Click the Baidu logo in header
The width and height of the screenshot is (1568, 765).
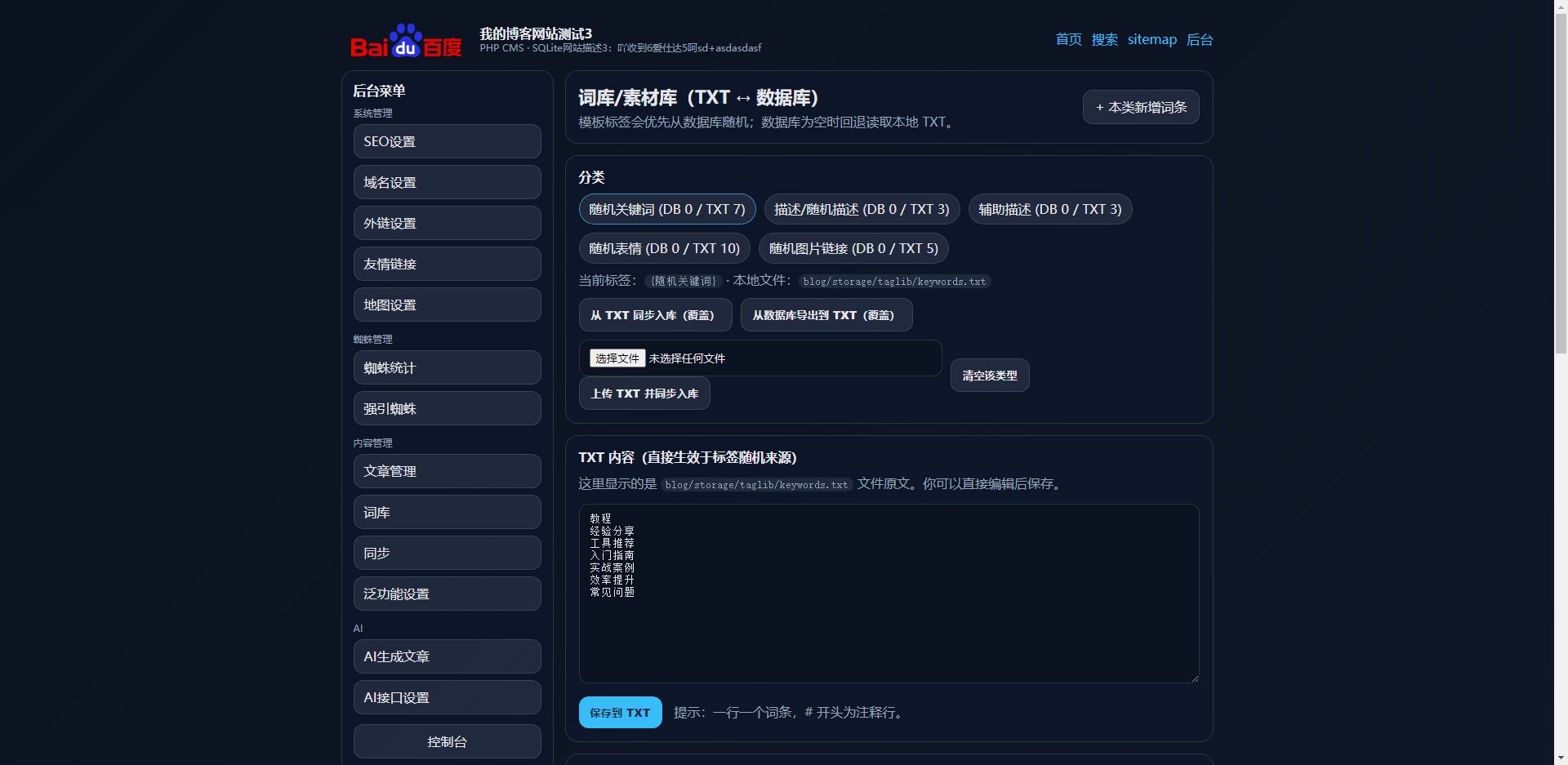click(x=406, y=41)
